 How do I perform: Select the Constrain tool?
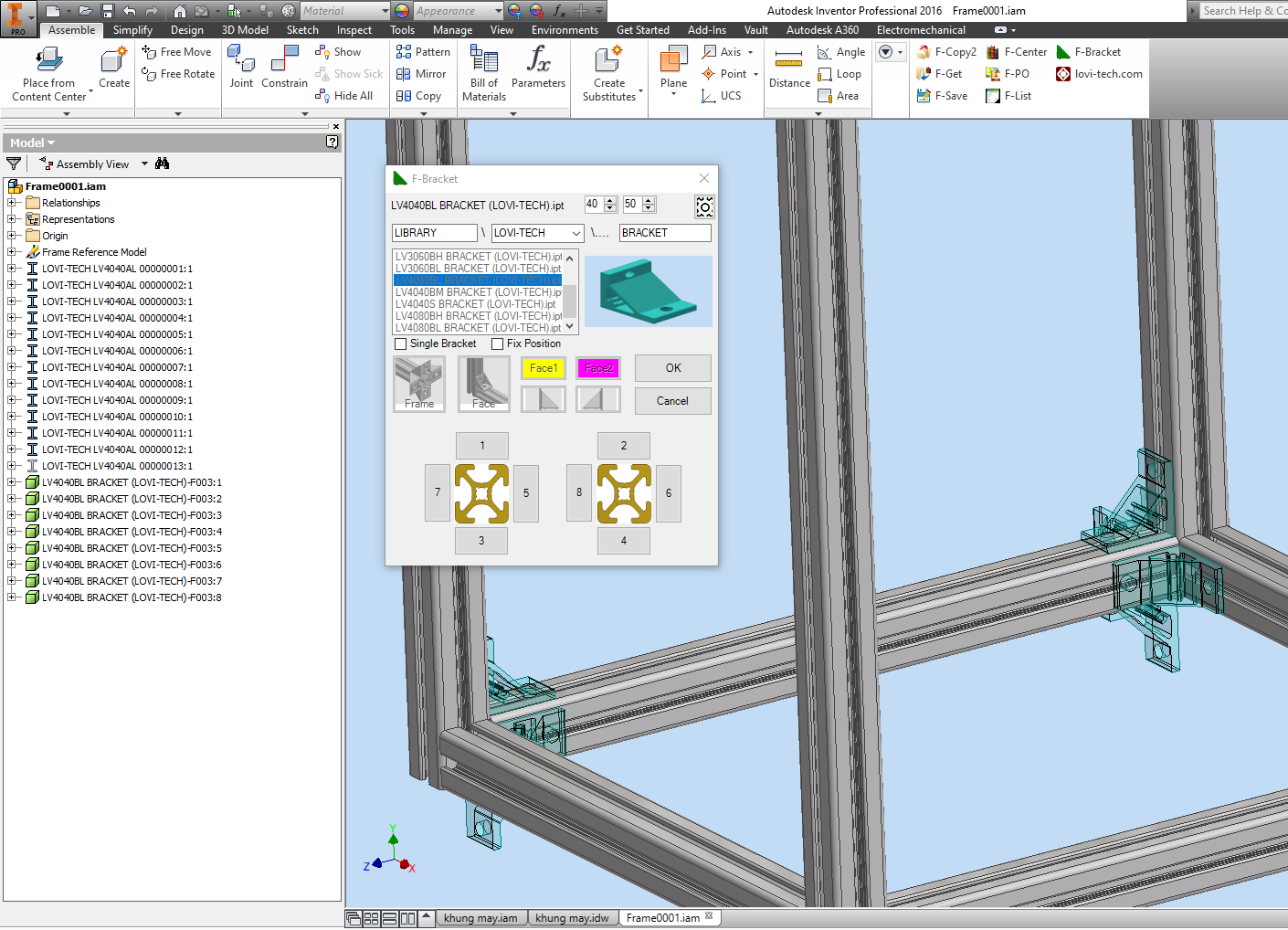pos(284,69)
